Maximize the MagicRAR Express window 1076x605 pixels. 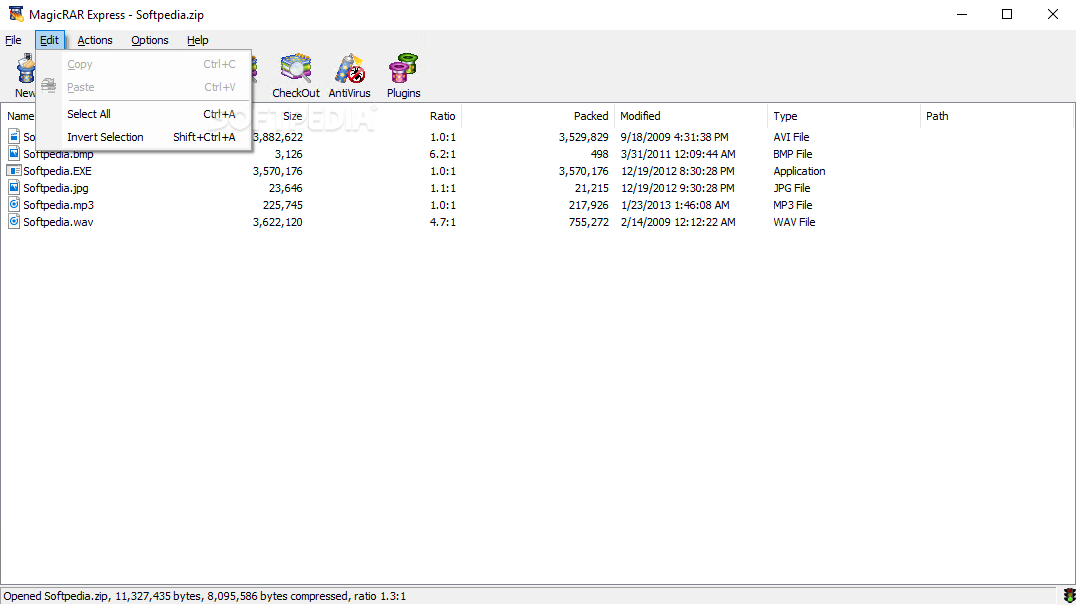[1007, 14]
